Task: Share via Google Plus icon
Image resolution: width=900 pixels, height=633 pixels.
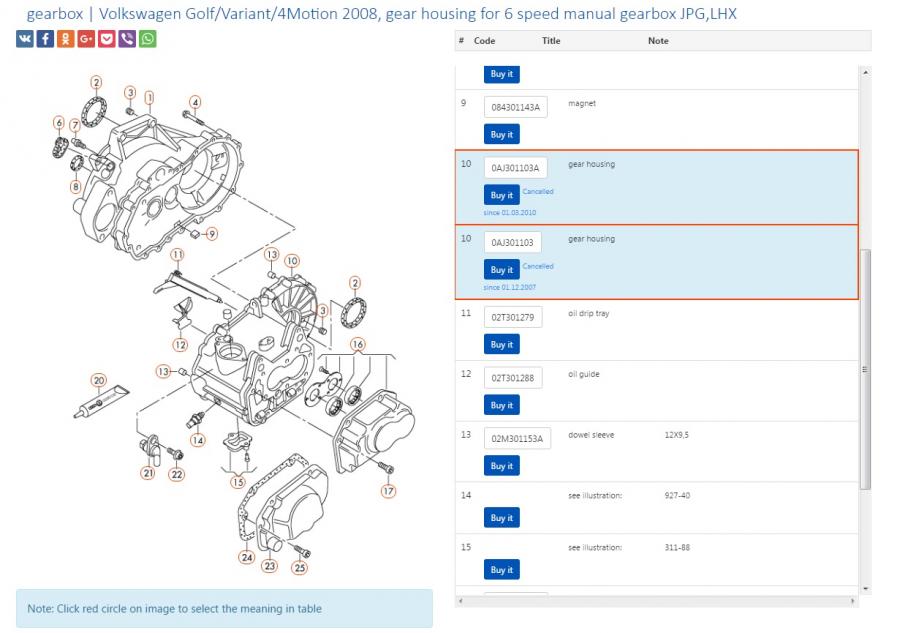Action: pyautogui.click(x=86, y=39)
